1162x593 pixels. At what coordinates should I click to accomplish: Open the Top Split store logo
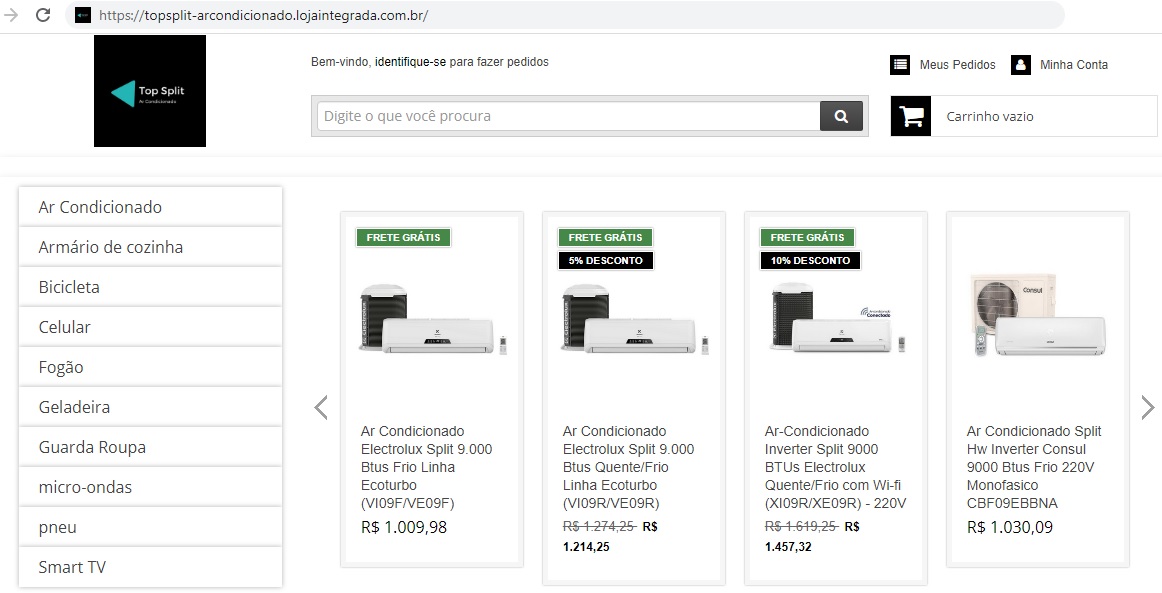[150, 90]
